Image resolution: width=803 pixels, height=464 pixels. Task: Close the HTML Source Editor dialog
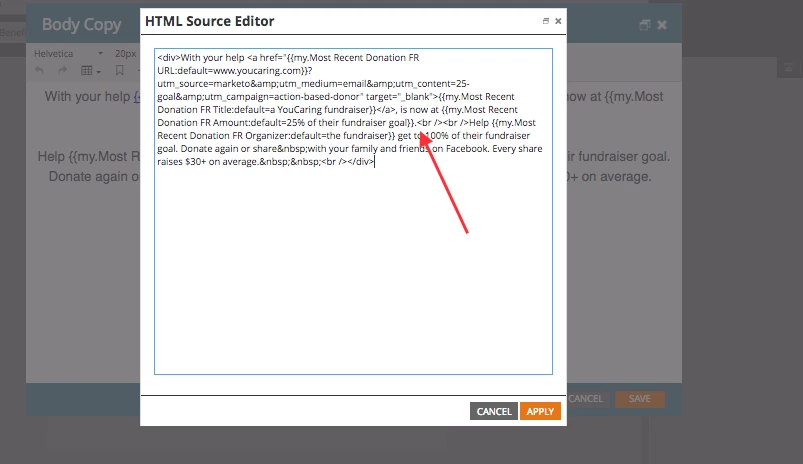tap(558, 21)
